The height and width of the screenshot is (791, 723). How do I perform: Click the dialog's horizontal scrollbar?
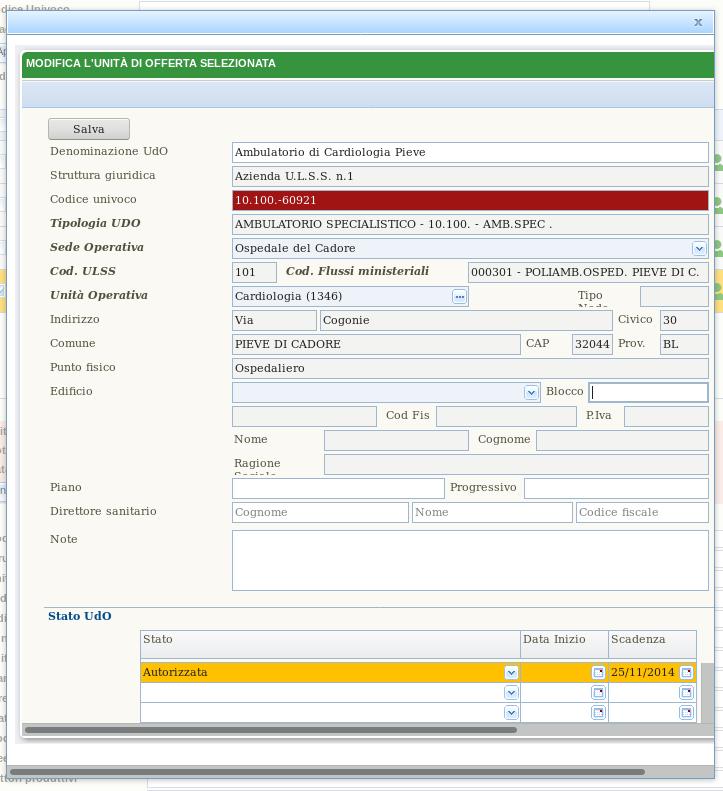point(270,730)
